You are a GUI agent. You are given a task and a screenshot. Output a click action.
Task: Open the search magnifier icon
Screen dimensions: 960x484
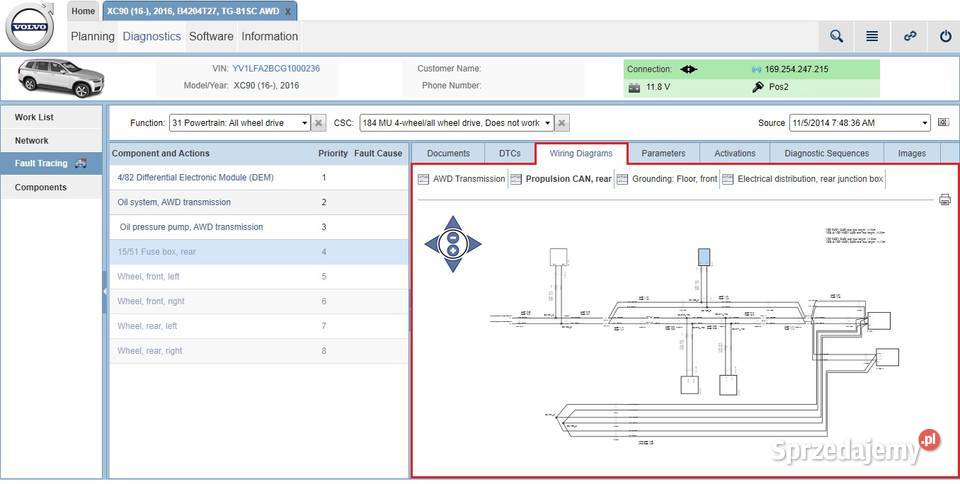pos(836,36)
